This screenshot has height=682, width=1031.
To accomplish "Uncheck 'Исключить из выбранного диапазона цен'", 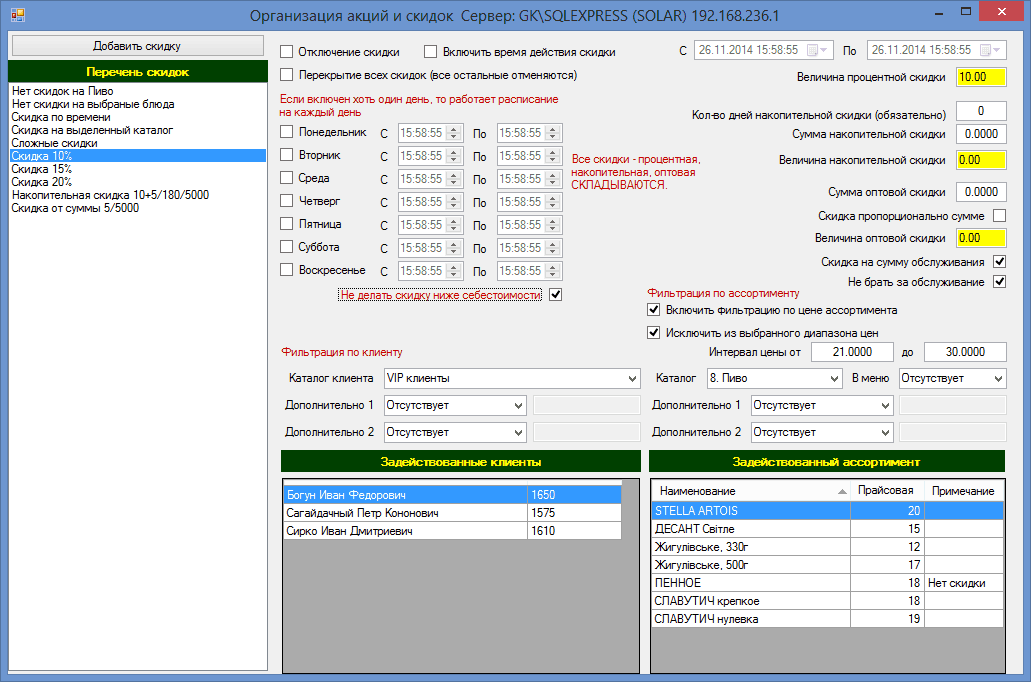I will click(654, 333).
